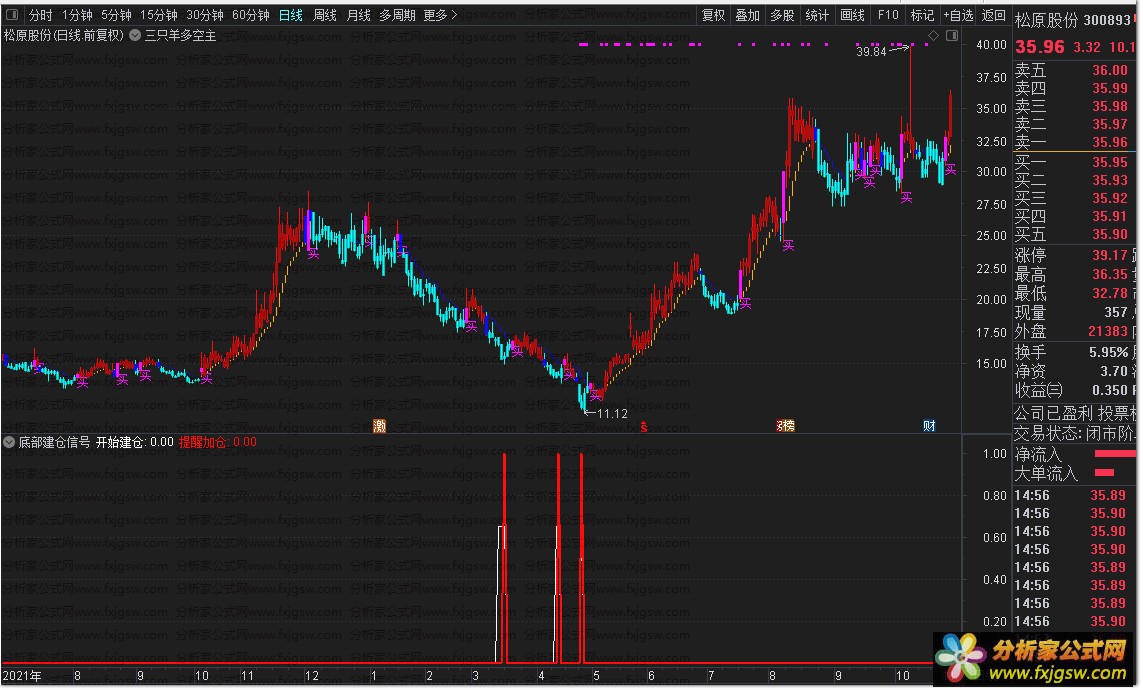
Task: Click the 2021年 label on time axis
Action: click(22, 676)
